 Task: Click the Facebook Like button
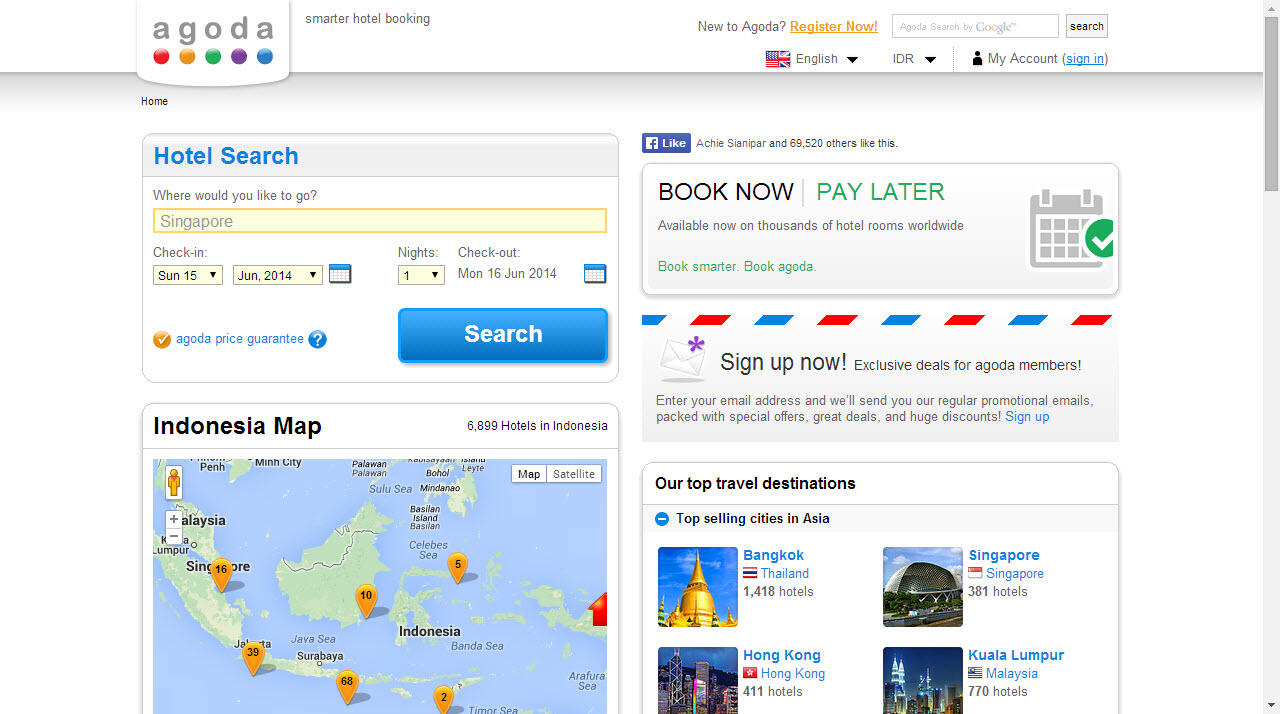tap(666, 143)
